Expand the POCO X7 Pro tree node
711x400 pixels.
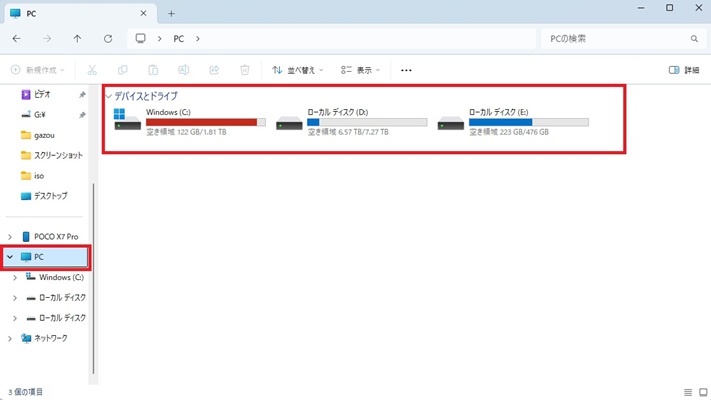[x=11, y=236]
